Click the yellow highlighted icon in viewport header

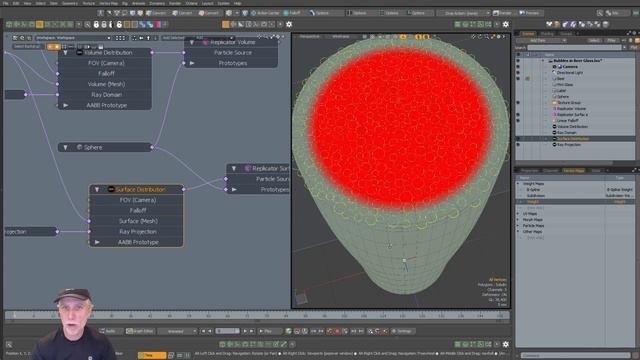coord(403,37)
